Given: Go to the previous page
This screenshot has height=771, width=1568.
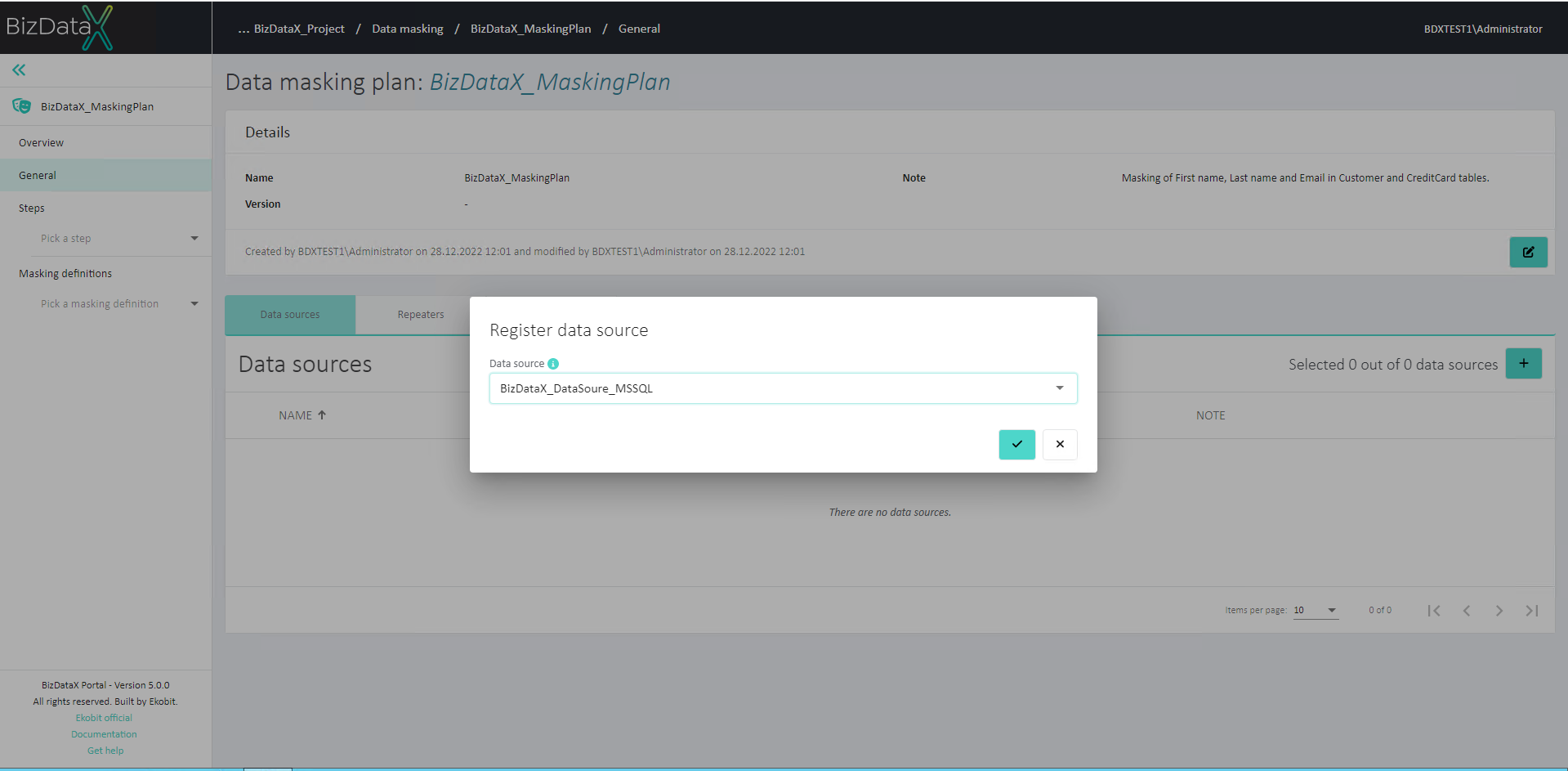Looking at the screenshot, I should (x=1467, y=611).
